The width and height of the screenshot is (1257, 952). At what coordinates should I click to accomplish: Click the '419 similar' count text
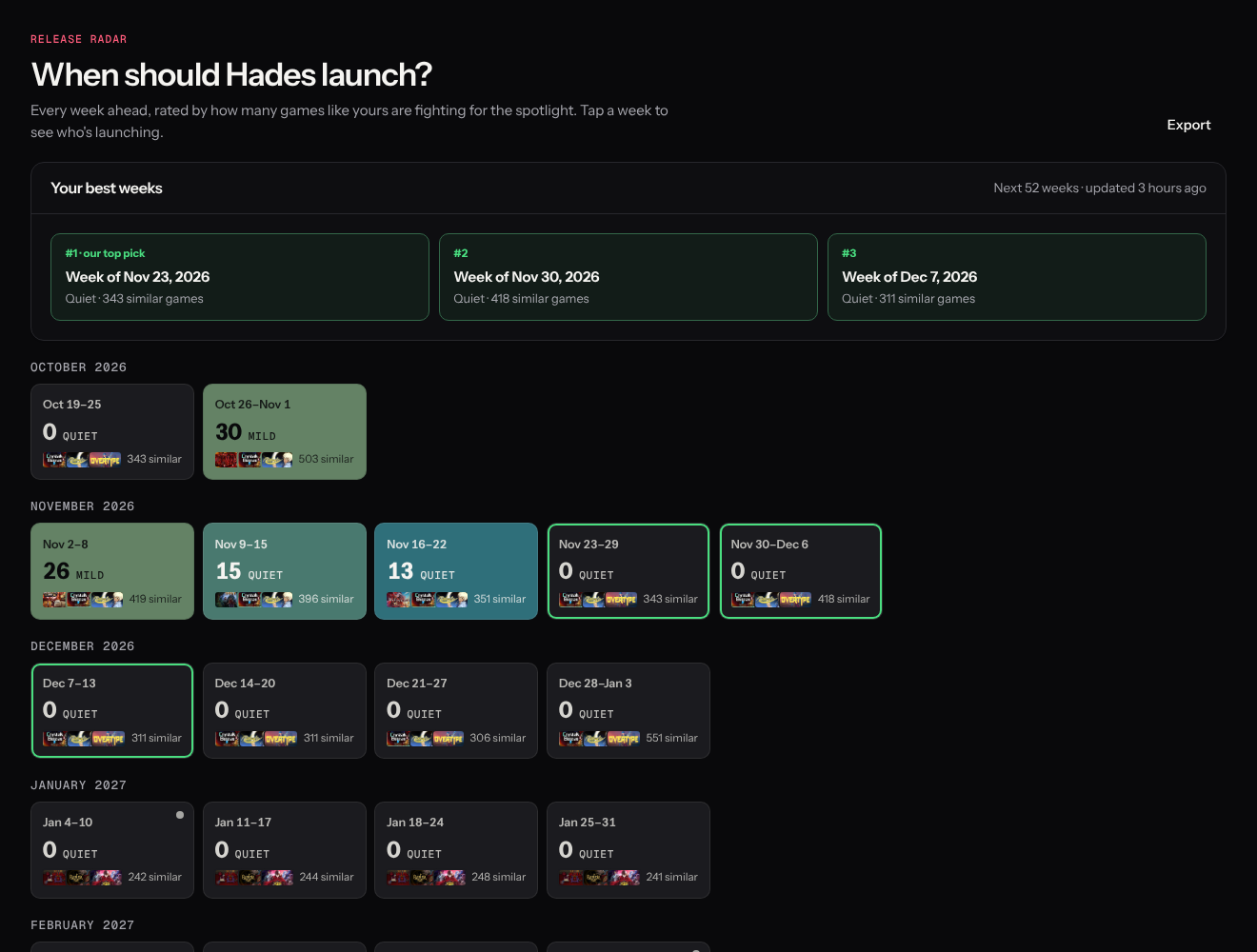click(x=155, y=599)
